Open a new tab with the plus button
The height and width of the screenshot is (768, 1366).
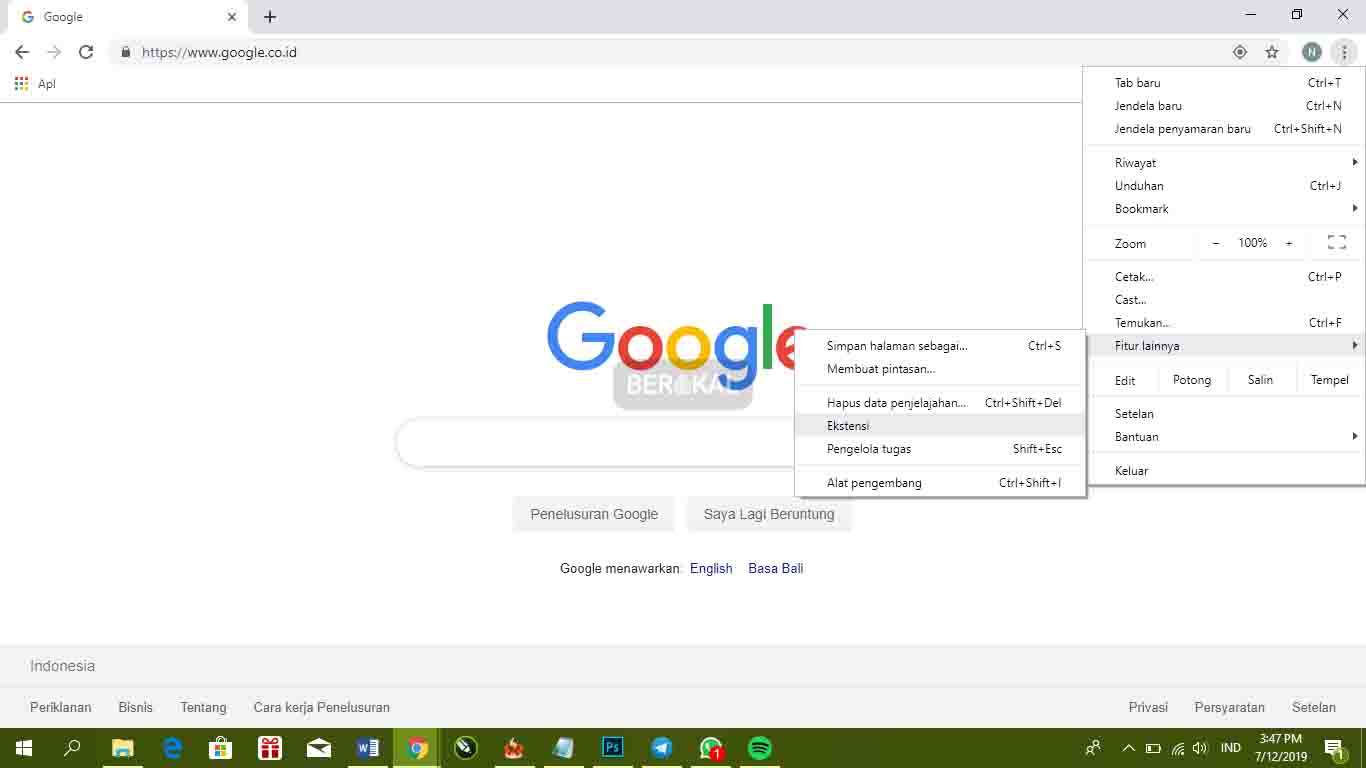click(270, 17)
